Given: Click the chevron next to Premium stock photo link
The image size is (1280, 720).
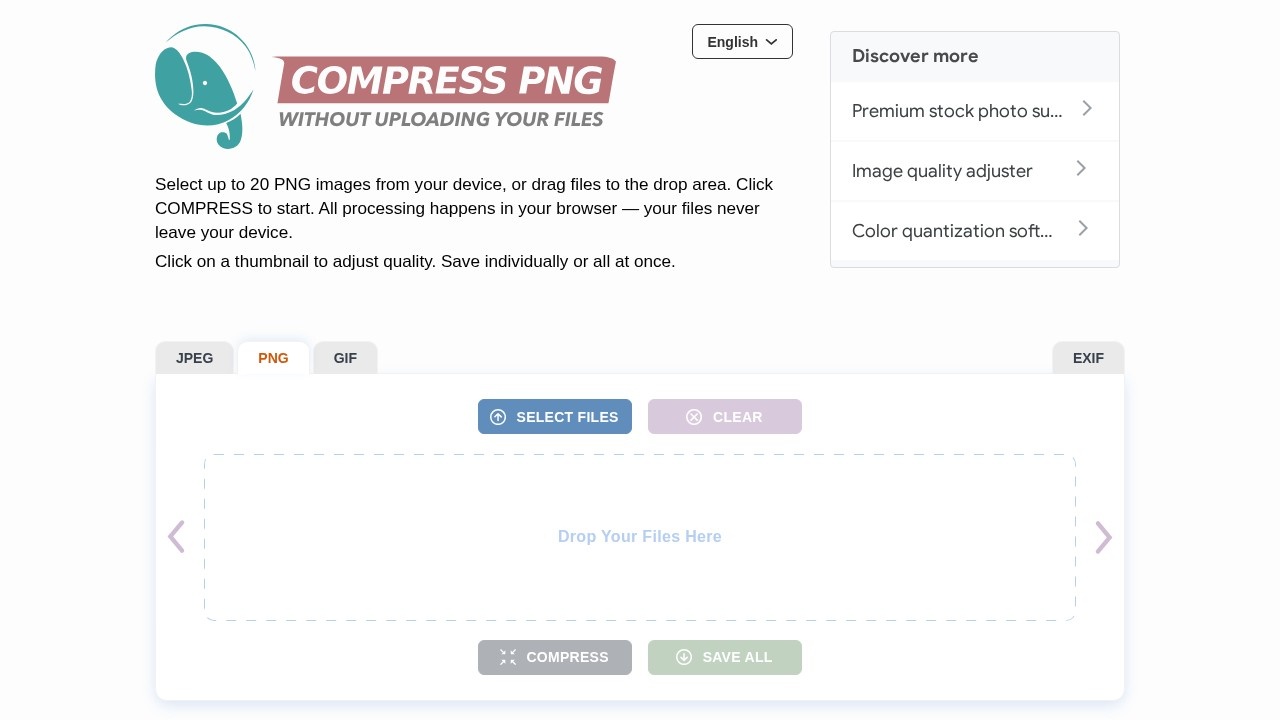Looking at the screenshot, I should [x=1087, y=108].
